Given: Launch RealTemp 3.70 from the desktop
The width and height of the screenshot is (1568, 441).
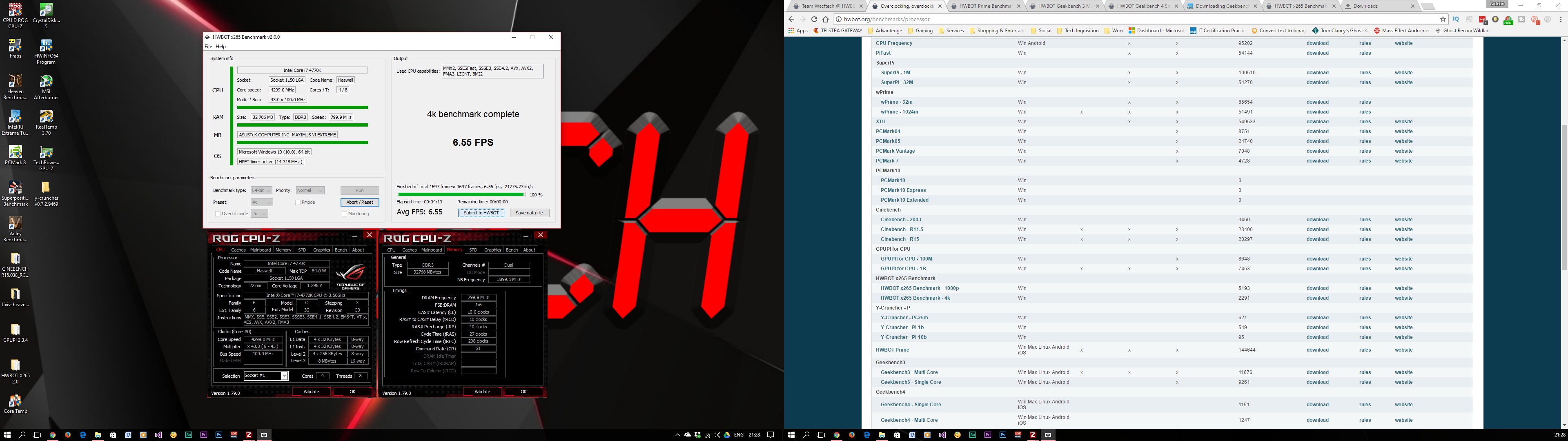Looking at the screenshot, I should 46,122.
